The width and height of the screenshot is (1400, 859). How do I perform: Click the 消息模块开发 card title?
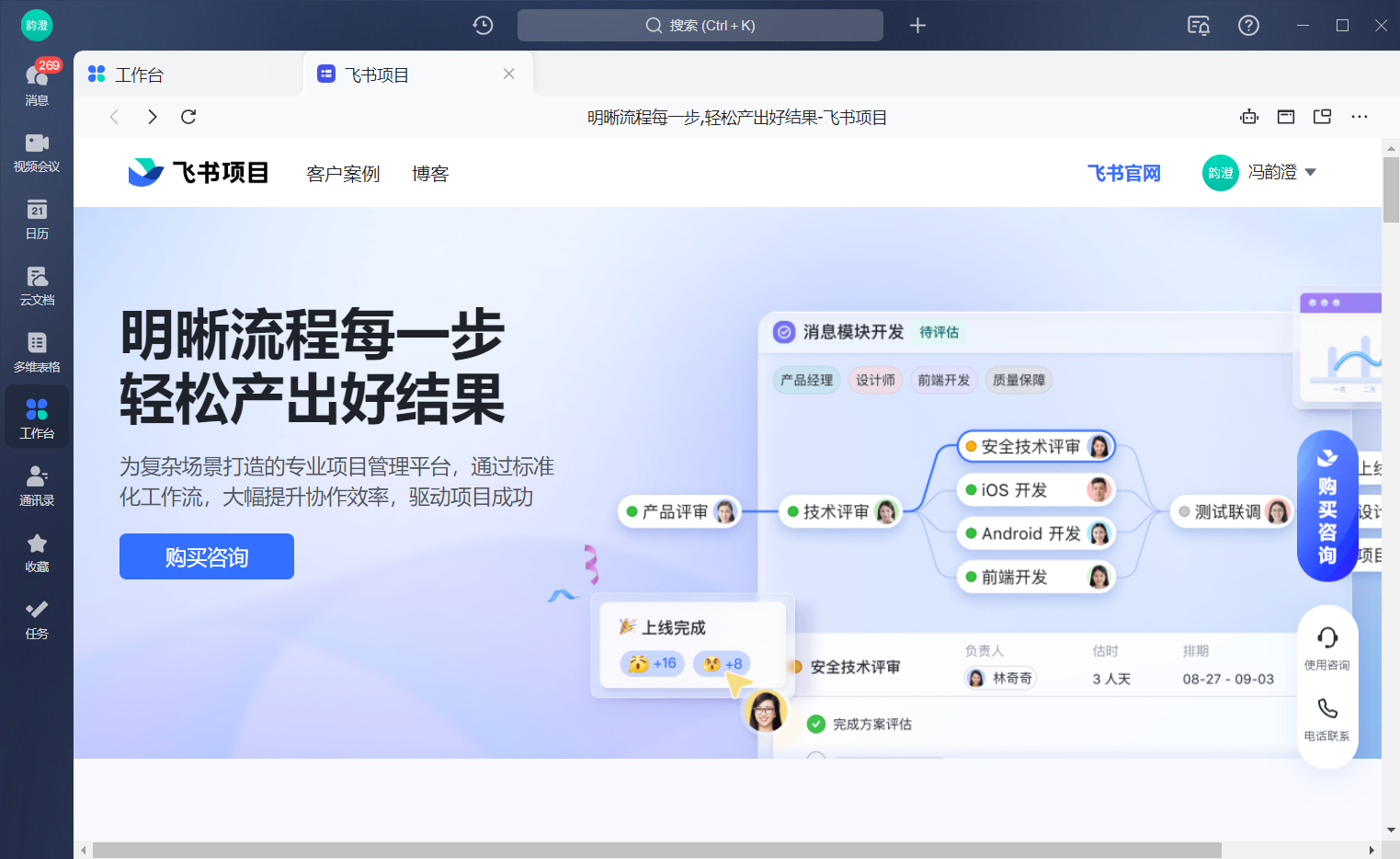coord(853,332)
